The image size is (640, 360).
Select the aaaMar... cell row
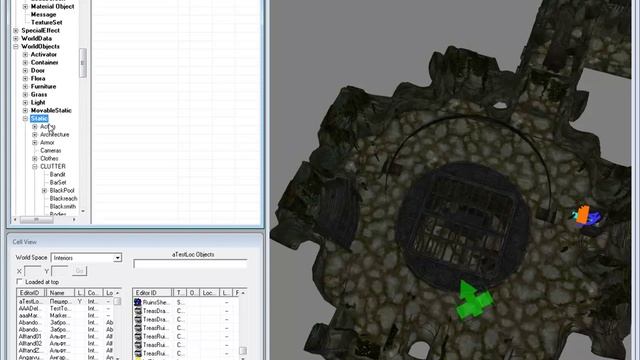click(x=65, y=316)
